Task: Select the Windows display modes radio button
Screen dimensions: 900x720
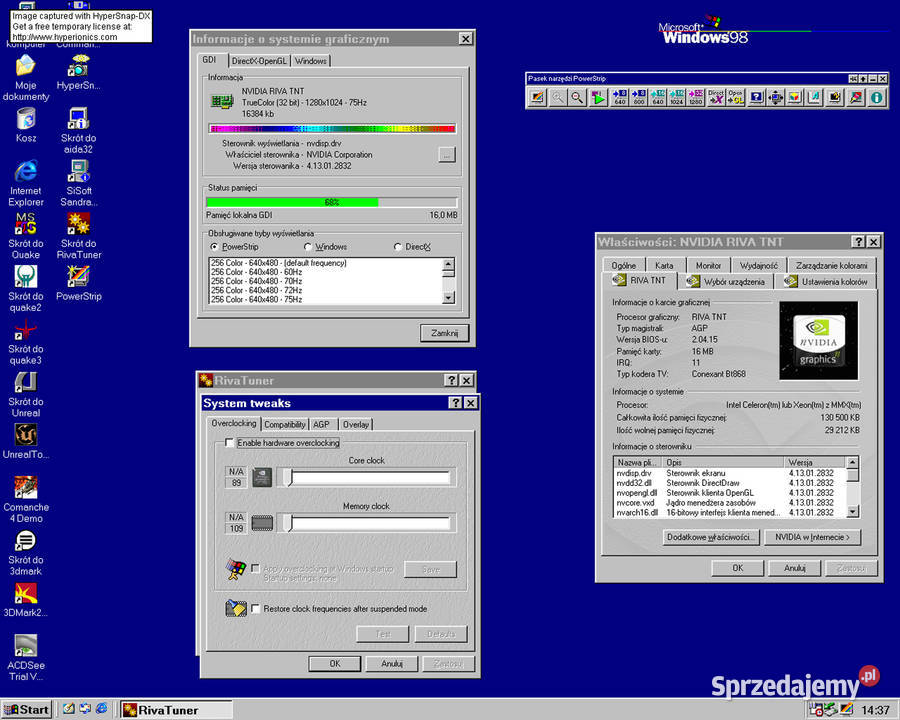Action: pyautogui.click(x=308, y=247)
